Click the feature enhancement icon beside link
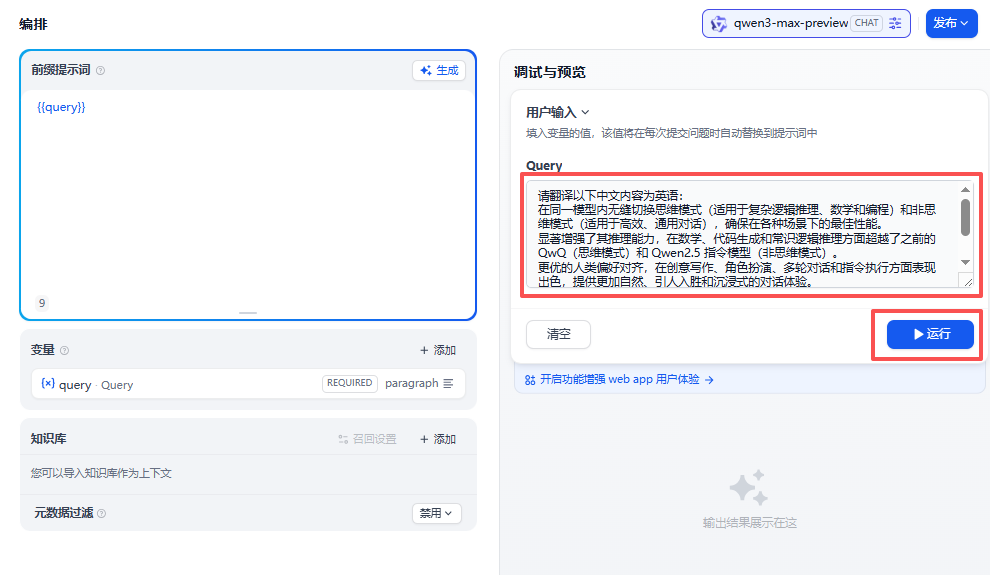This screenshot has height=575, width=990. pos(530,379)
